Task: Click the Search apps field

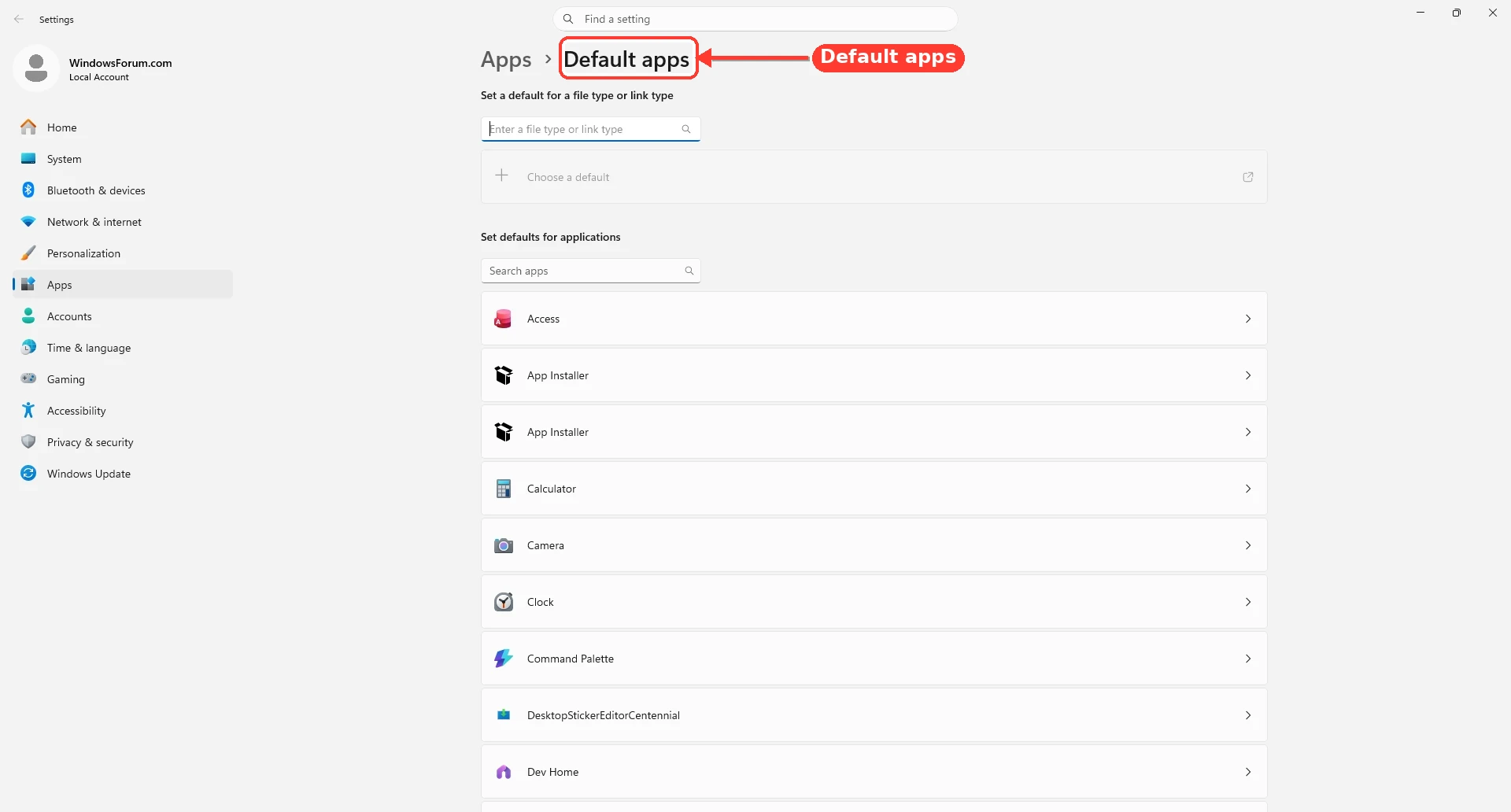Action: click(591, 271)
